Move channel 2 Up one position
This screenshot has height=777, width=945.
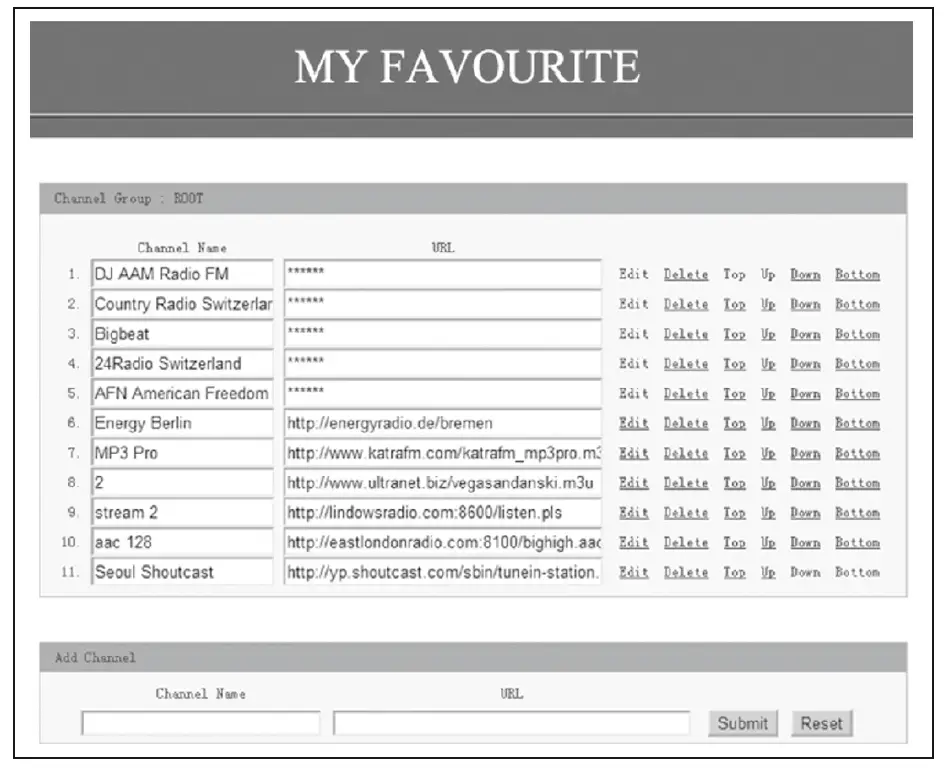(767, 483)
